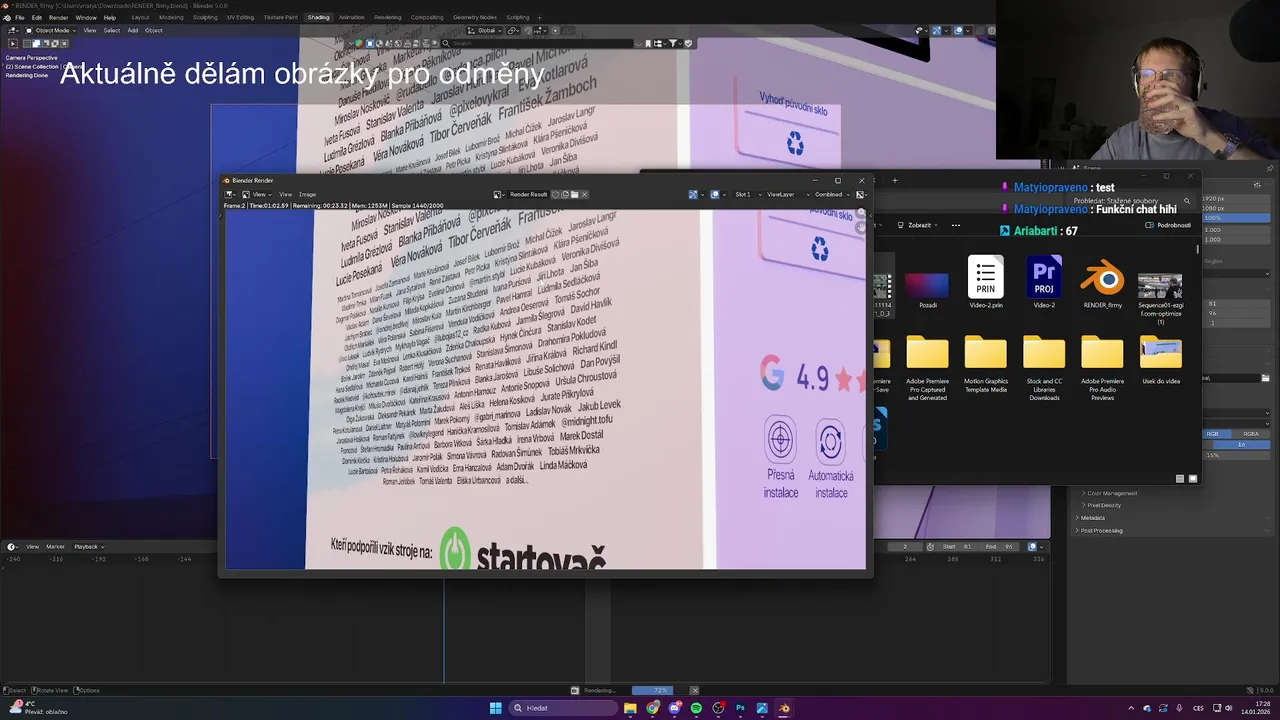Unlink Render Result with X icon
The height and width of the screenshot is (720, 1280).
tap(584, 194)
